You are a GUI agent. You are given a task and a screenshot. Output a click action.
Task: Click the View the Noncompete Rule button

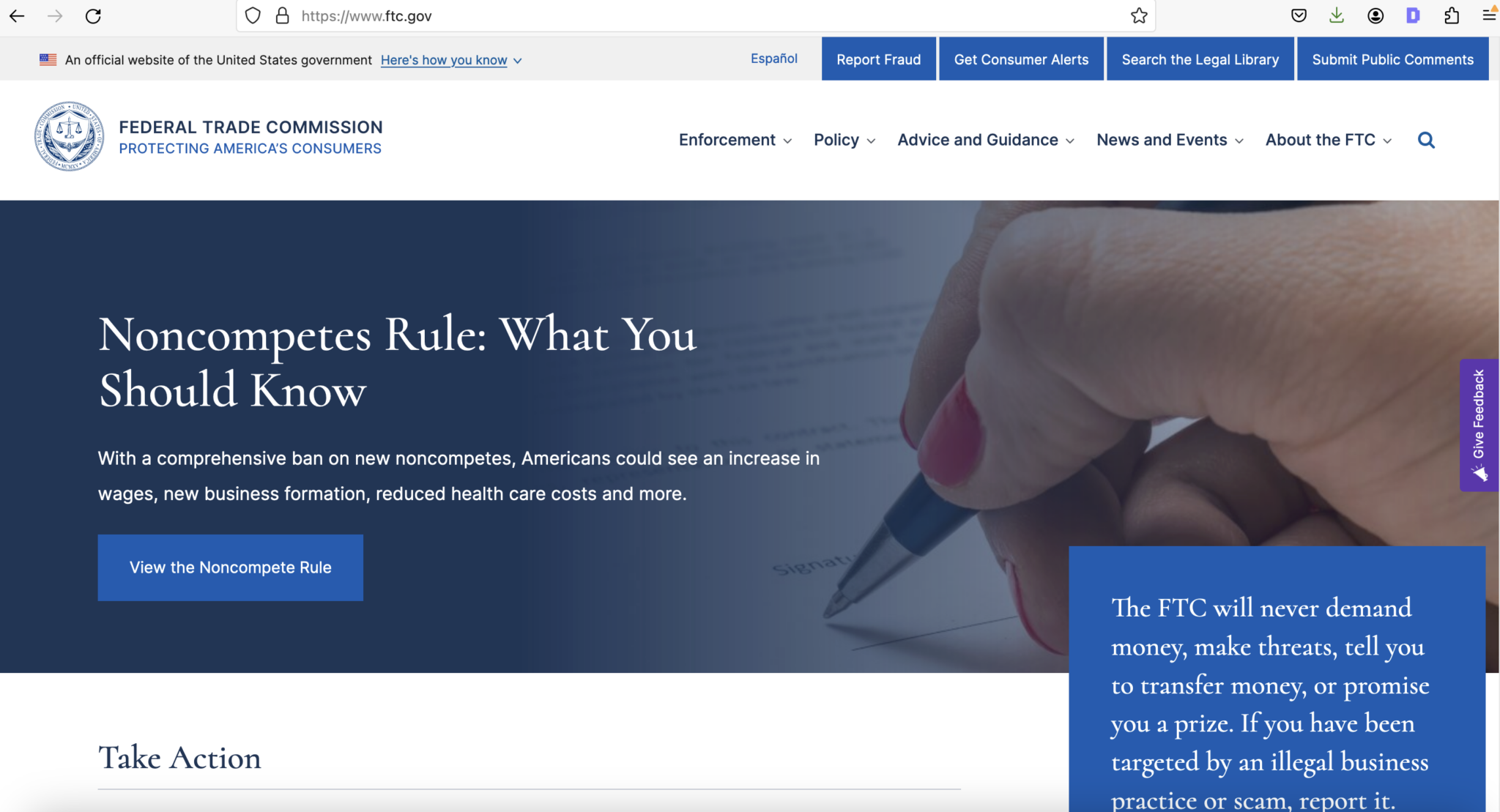point(230,567)
